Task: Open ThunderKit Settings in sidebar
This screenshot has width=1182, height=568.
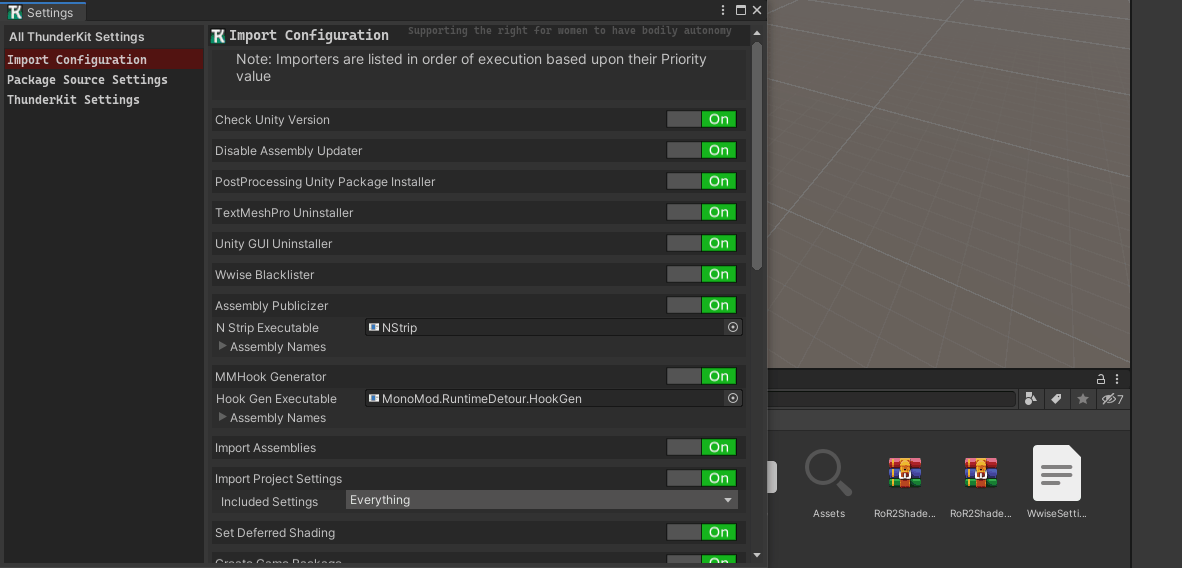Action: (73, 100)
